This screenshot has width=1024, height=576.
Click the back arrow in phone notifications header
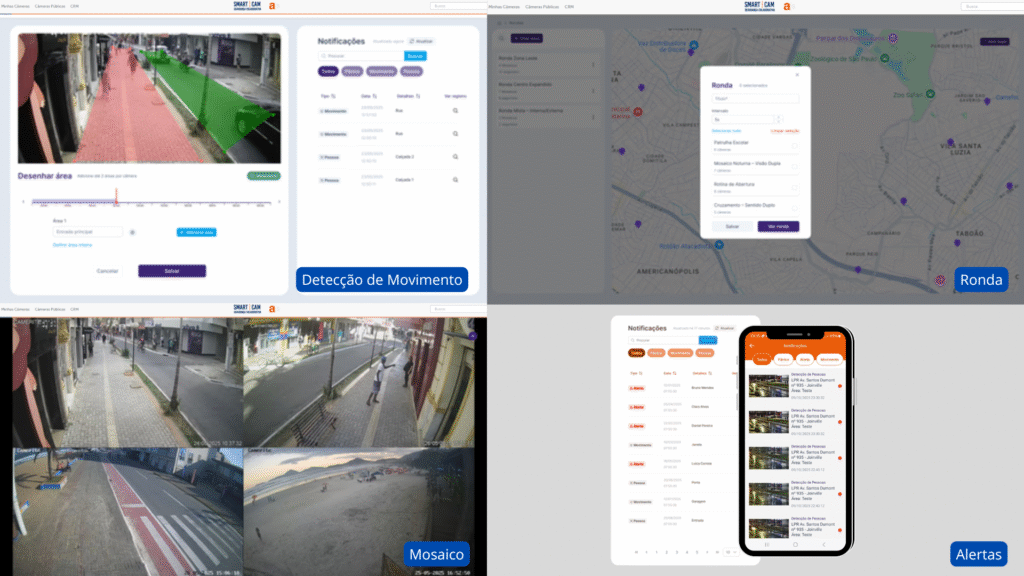click(751, 345)
